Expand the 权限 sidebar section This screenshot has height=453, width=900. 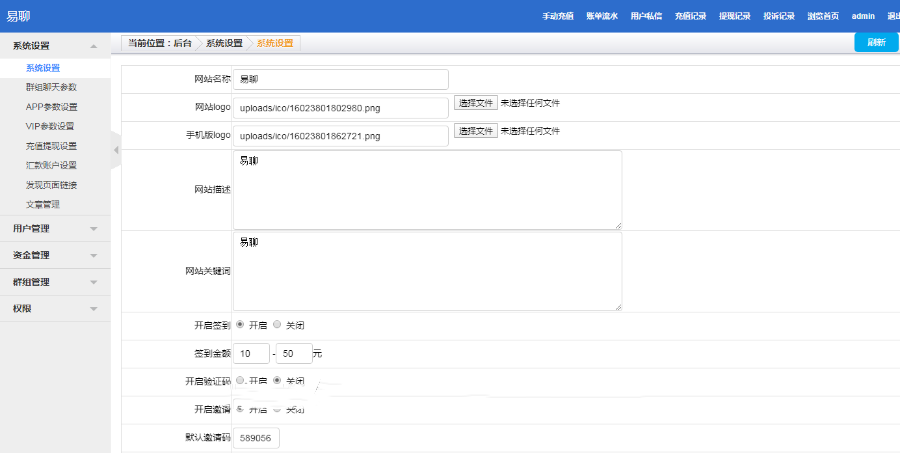coord(55,308)
